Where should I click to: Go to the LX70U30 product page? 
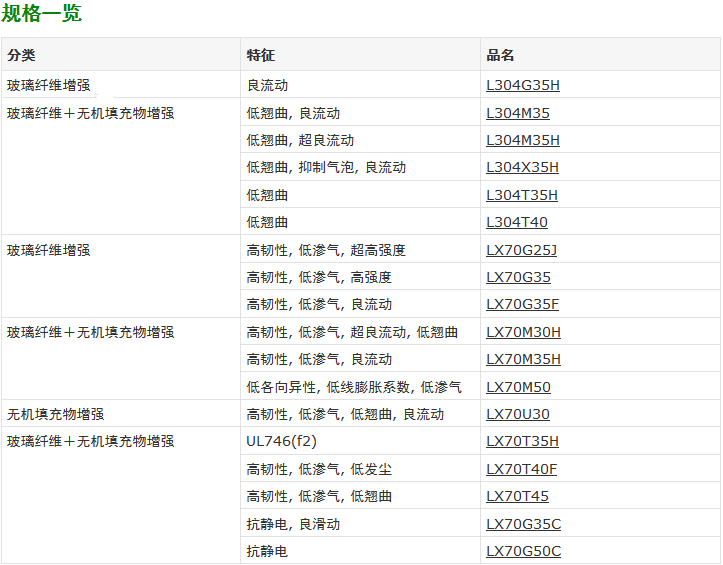(x=517, y=414)
